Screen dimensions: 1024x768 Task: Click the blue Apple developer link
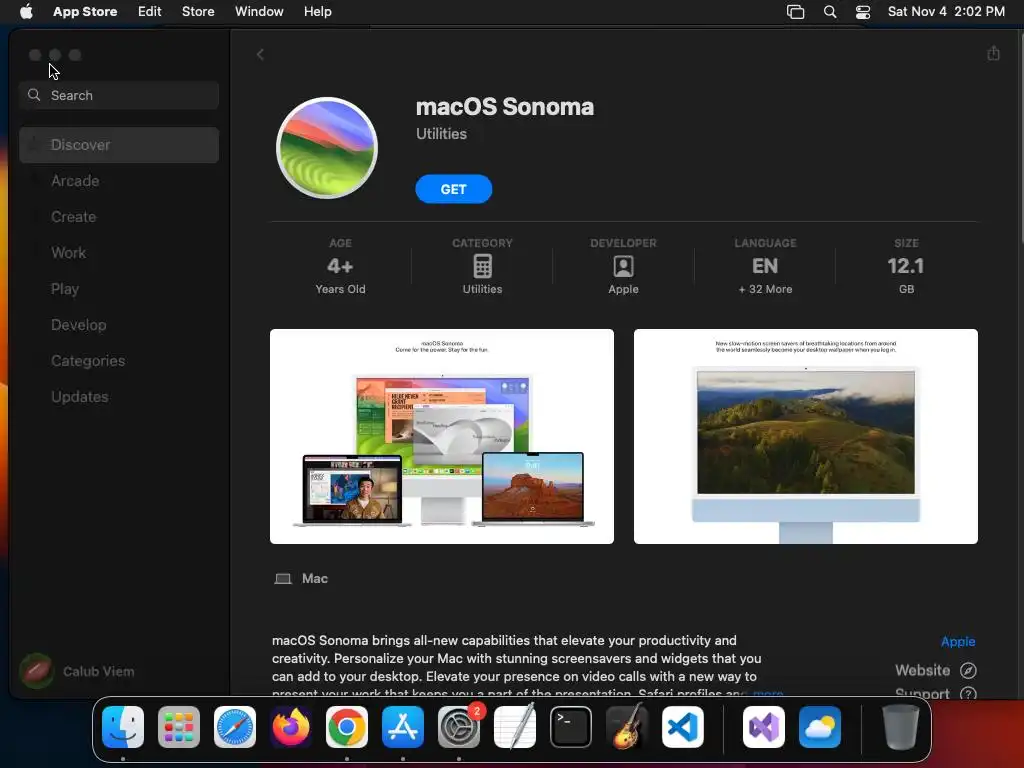click(x=957, y=641)
